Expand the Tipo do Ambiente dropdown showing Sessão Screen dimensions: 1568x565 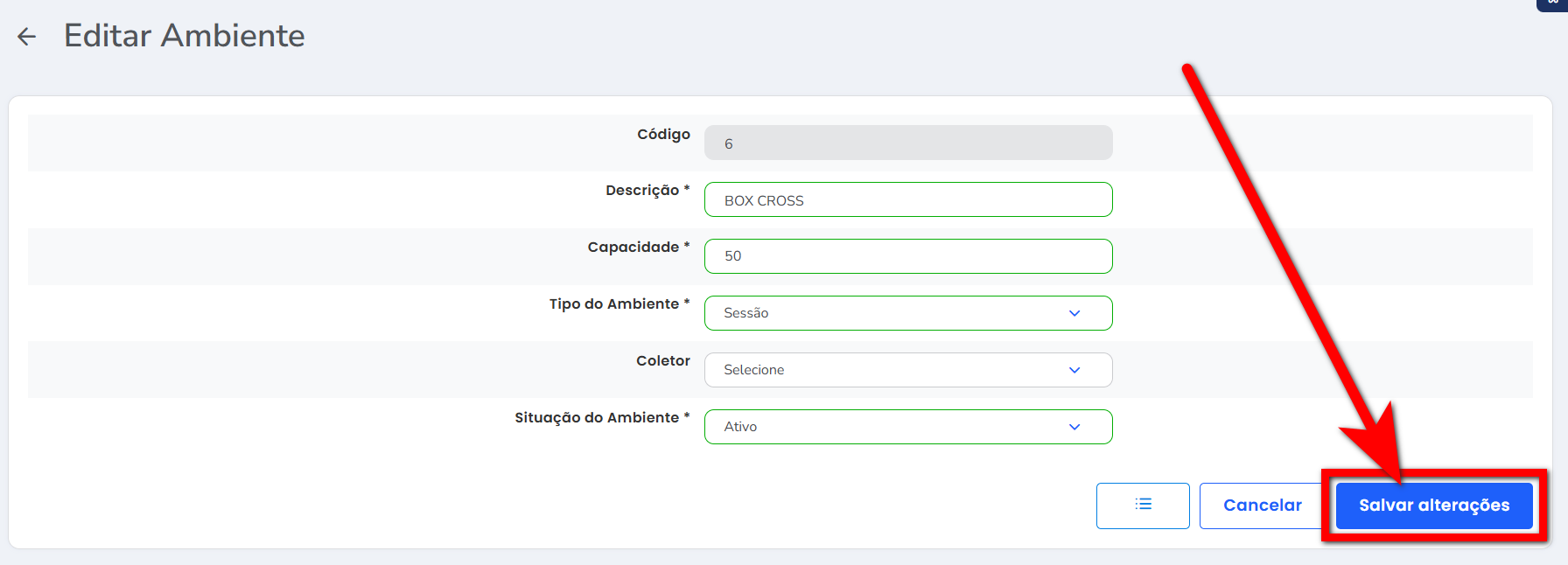[892, 313]
